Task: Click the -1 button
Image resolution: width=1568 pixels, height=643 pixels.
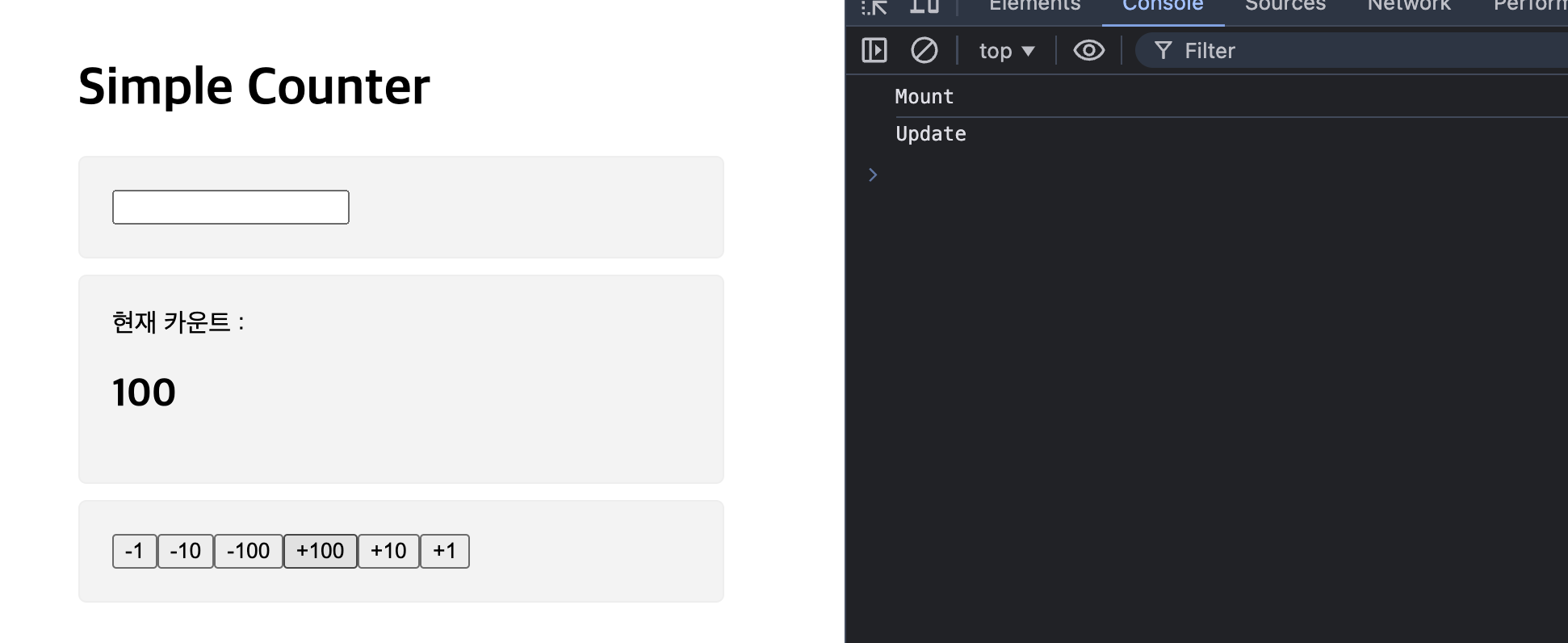Action: [134, 551]
